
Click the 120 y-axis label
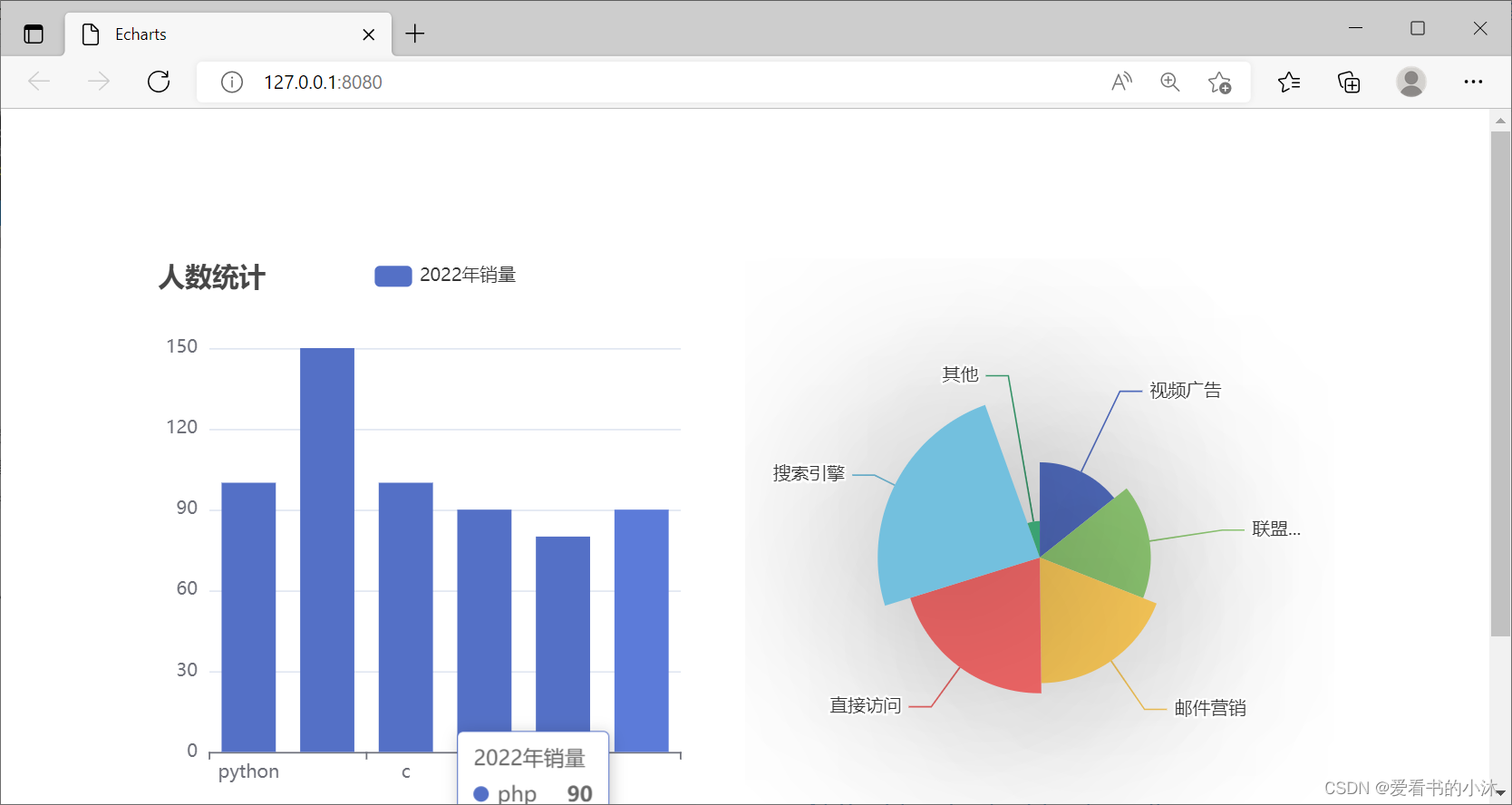click(x=182, y=428)
